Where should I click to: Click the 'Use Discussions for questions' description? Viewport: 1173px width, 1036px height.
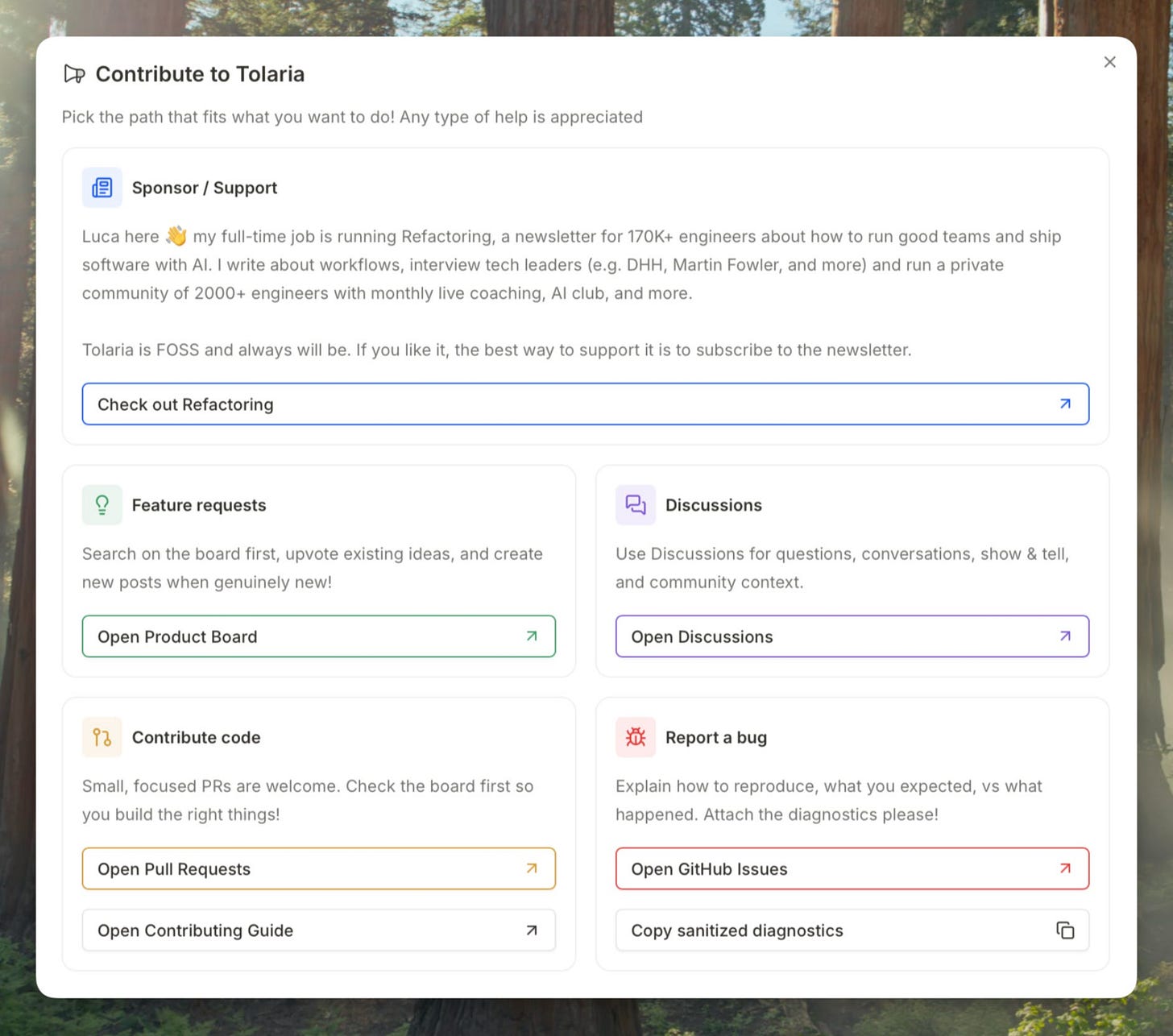click(x=843, y=568)
